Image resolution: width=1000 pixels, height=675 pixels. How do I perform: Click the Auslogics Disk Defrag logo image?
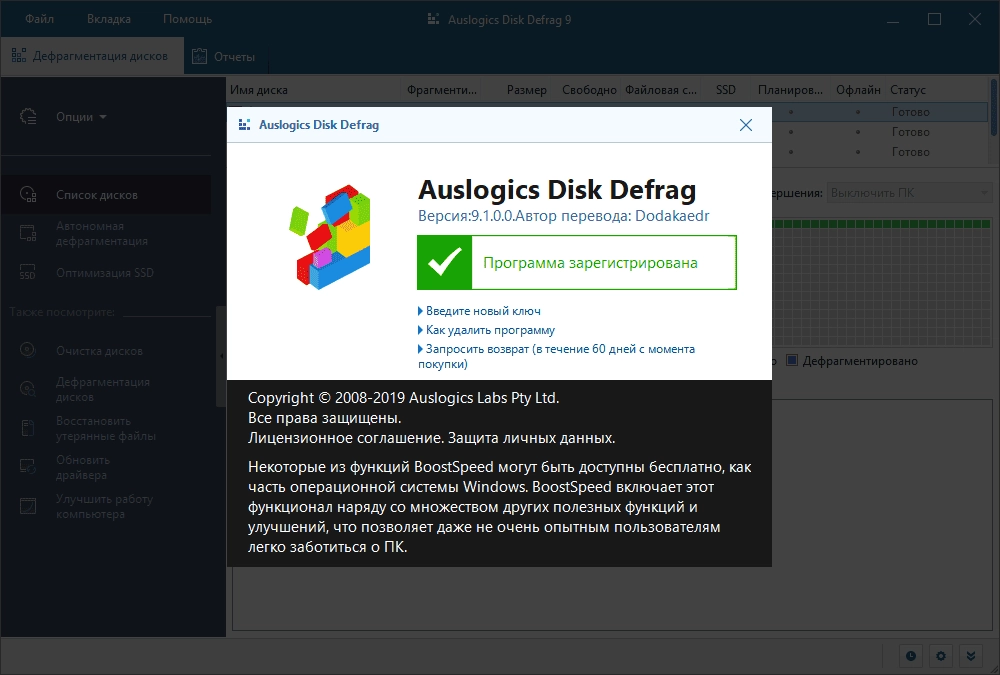click(x=330, y=237)
